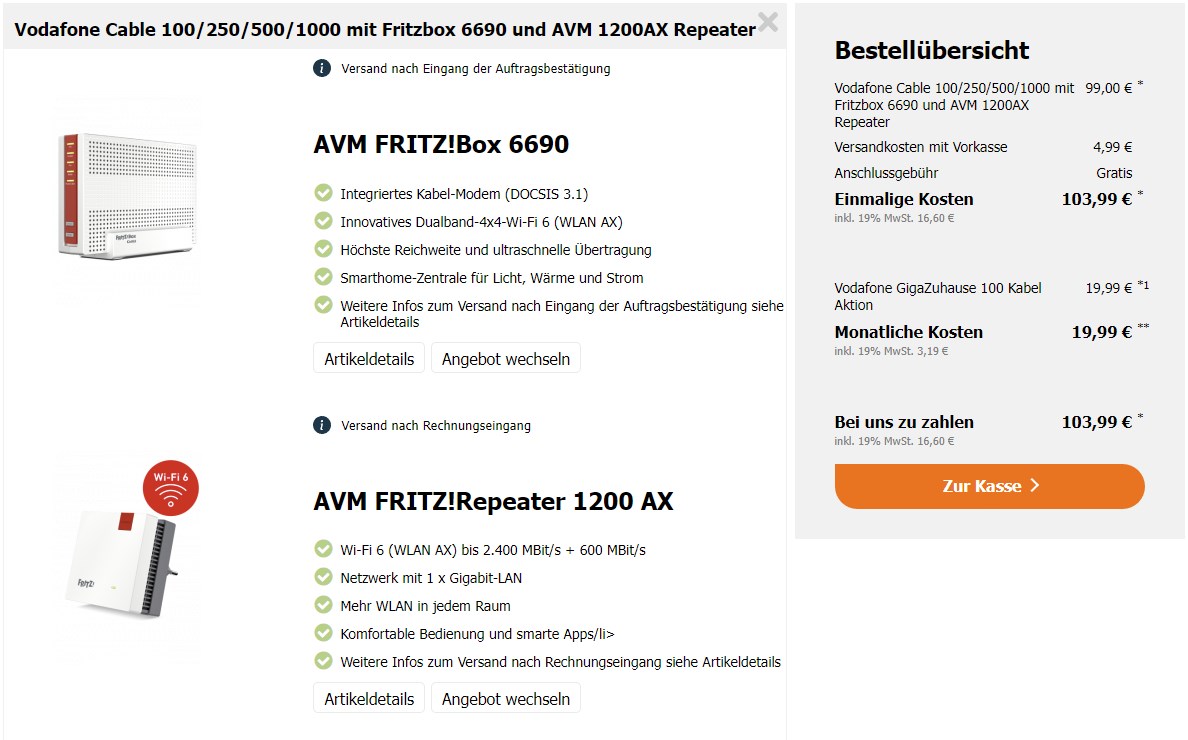The image size is (1188, 740).
Task: Open Artikeldetails for FRITZ!Box 6690
Action: coord(369,359)
